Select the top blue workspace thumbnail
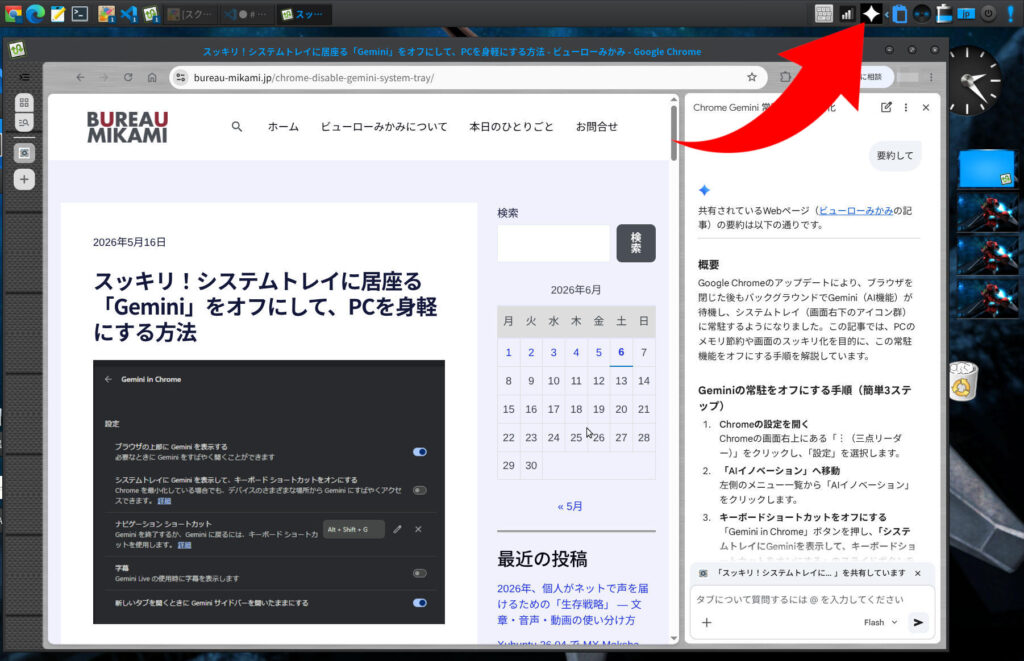The height and width of the screenshot is (661, 1024). pyautogui.click(x=987, y=169)
